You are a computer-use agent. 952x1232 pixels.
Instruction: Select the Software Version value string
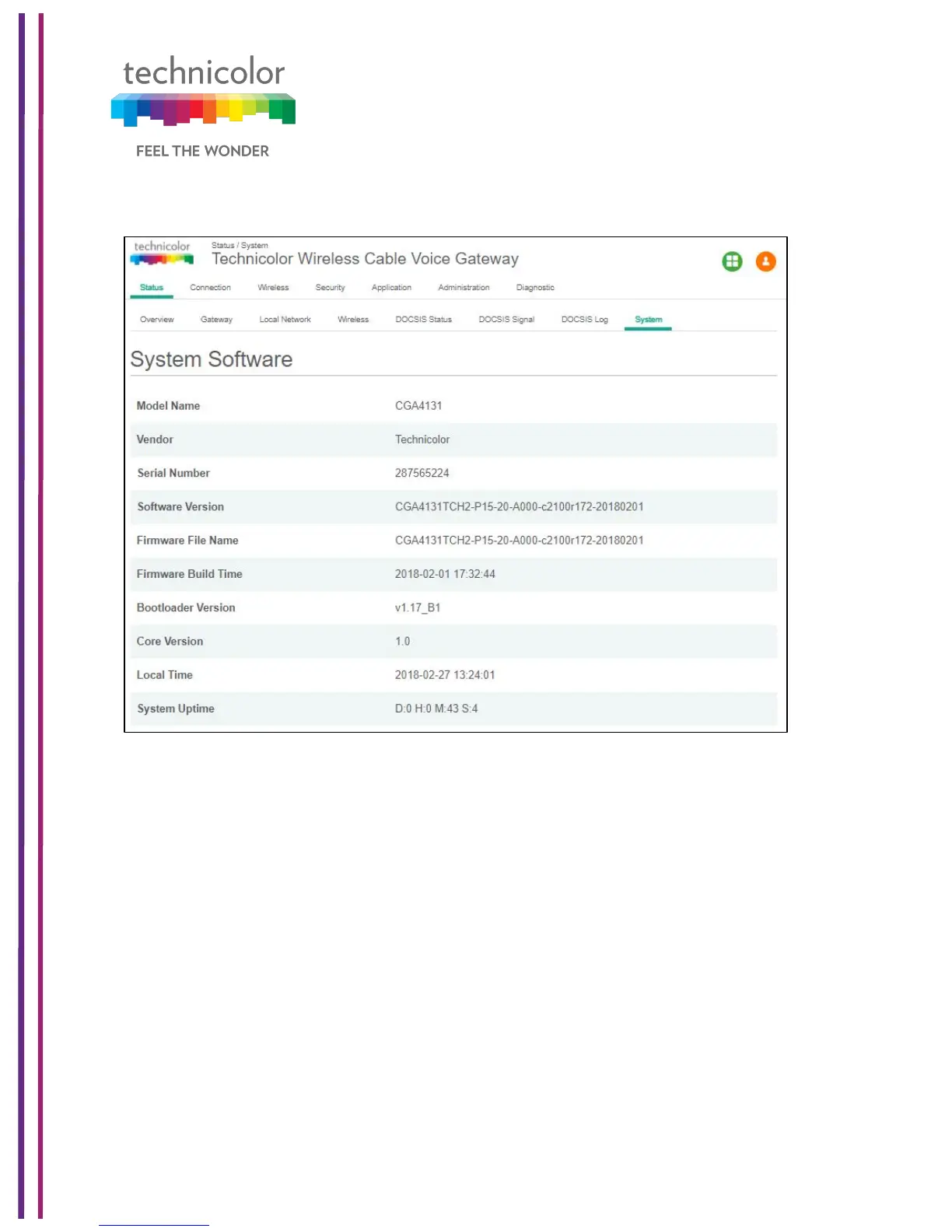pyautogui.click(x=520, y=506)
